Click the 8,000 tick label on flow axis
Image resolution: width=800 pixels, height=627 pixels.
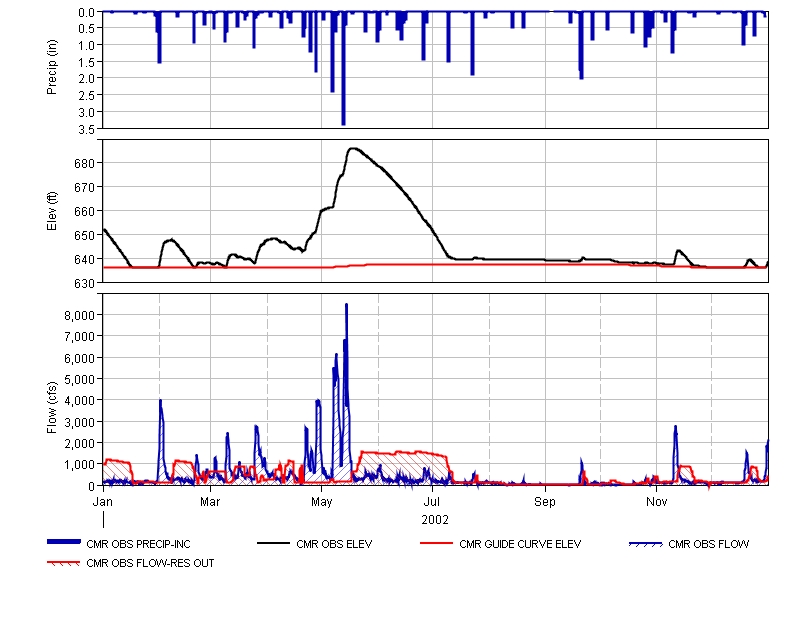(x=77, y=314)
